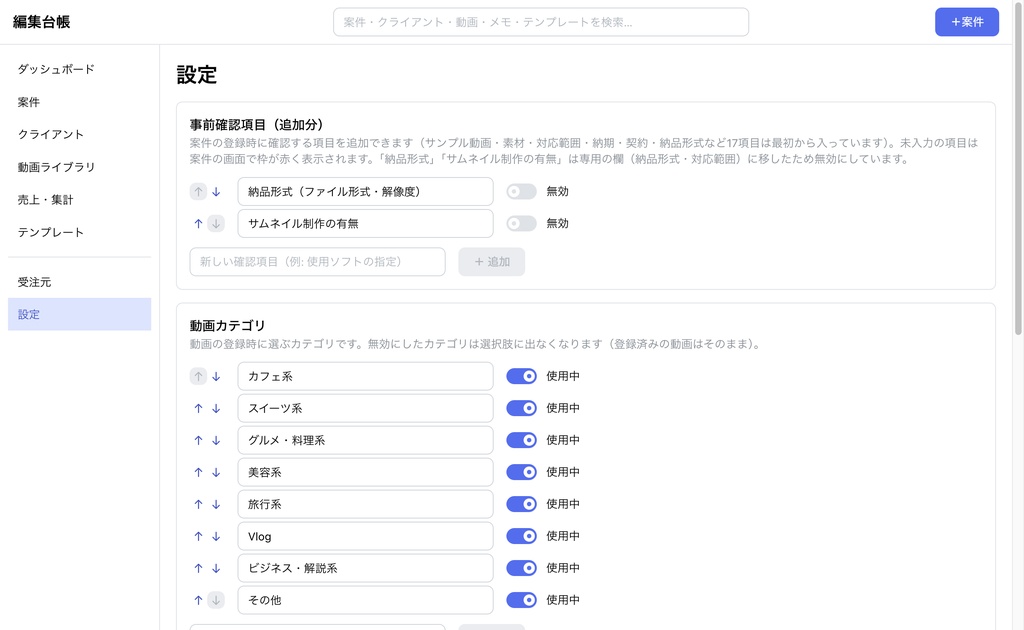This screenshot has height=630, width=1024.
Task: Switch off Vlog category
Action: click(x=521, y=536)
